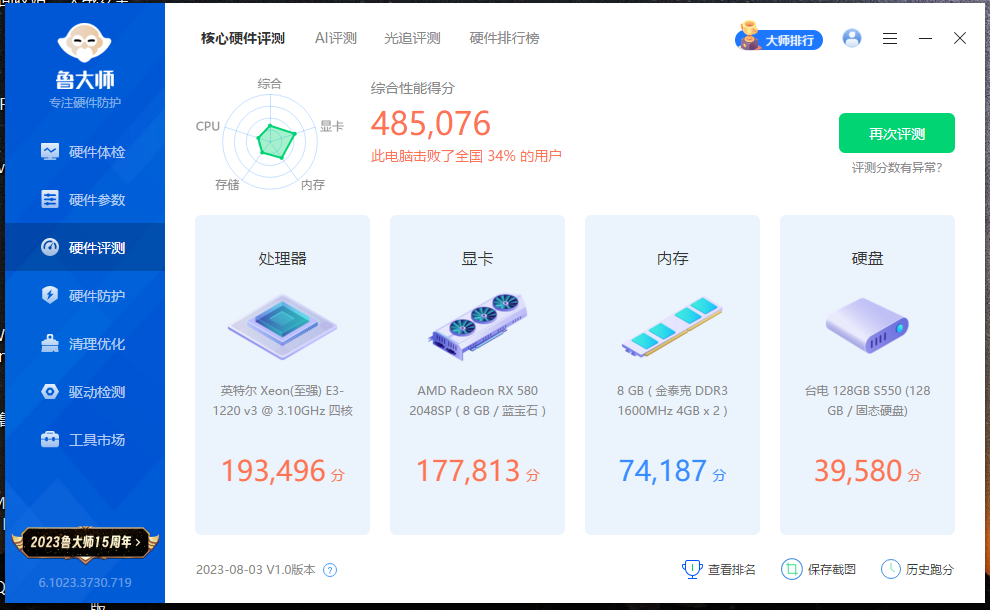
Task: Open the hamburger main menu
Action: click(x=890, y=39)
